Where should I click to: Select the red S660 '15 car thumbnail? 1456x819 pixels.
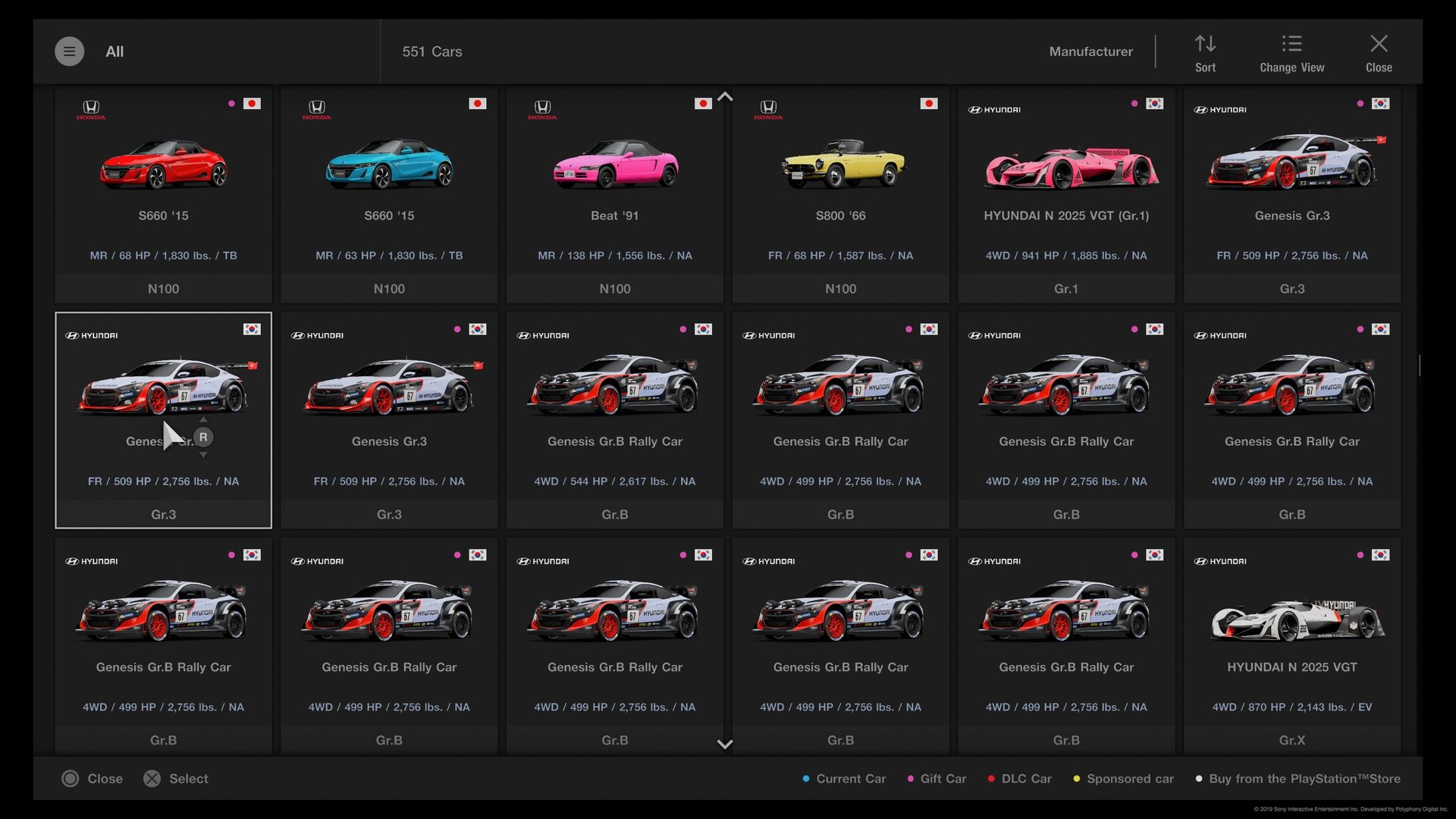click(x=163, y=164)
